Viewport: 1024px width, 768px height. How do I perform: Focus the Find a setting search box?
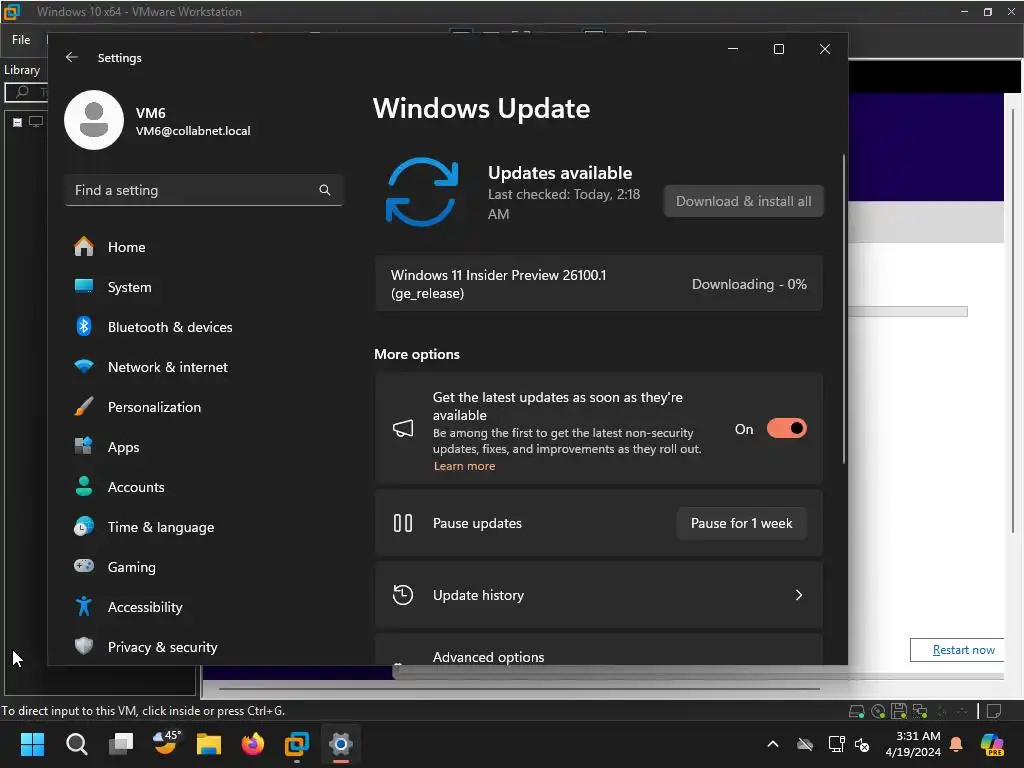(x=204, y=190)
